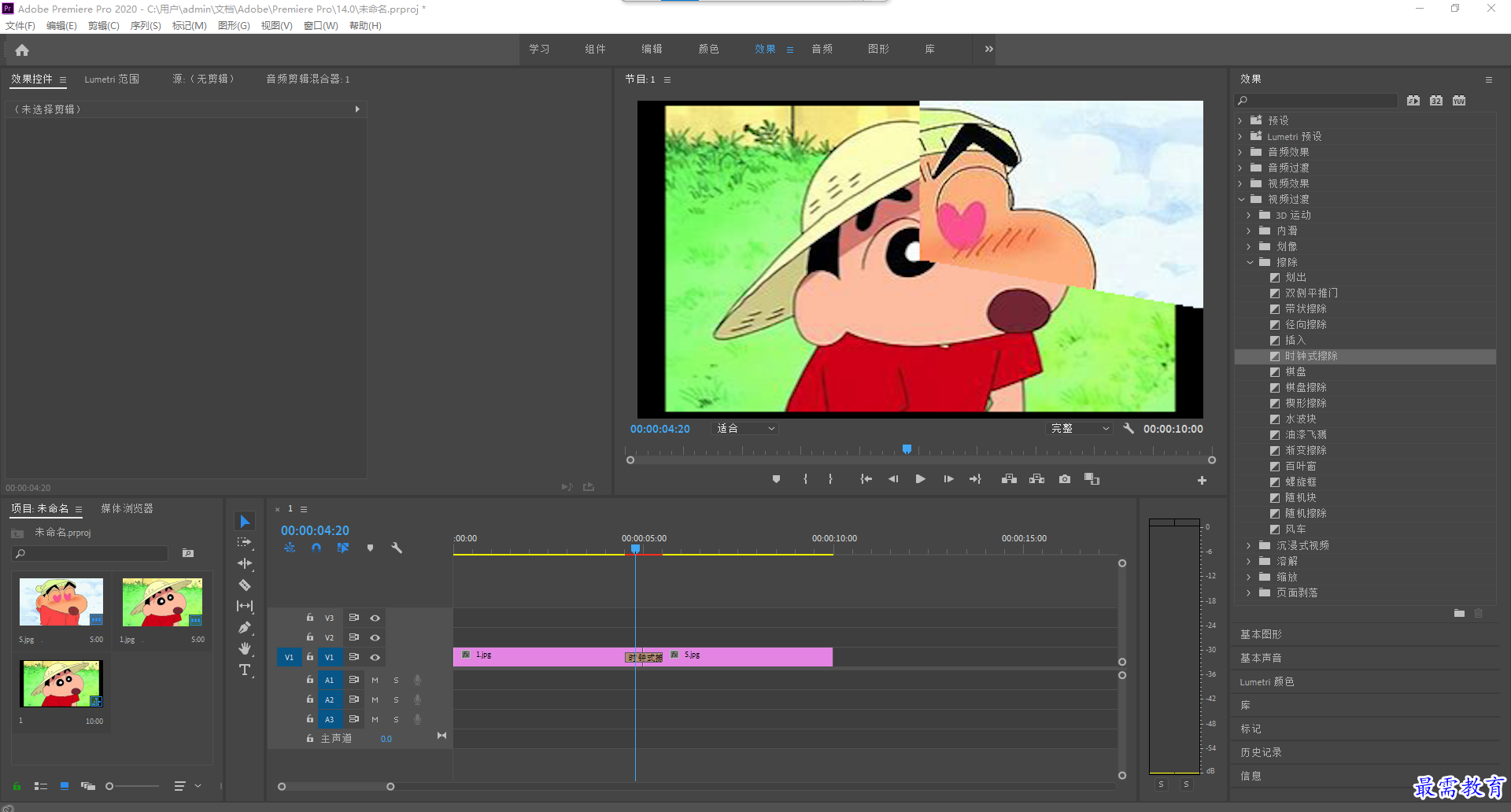Viewport: 1511px width, 812px height.
Task: Select the Razor tool
Action: coord(245,585)
